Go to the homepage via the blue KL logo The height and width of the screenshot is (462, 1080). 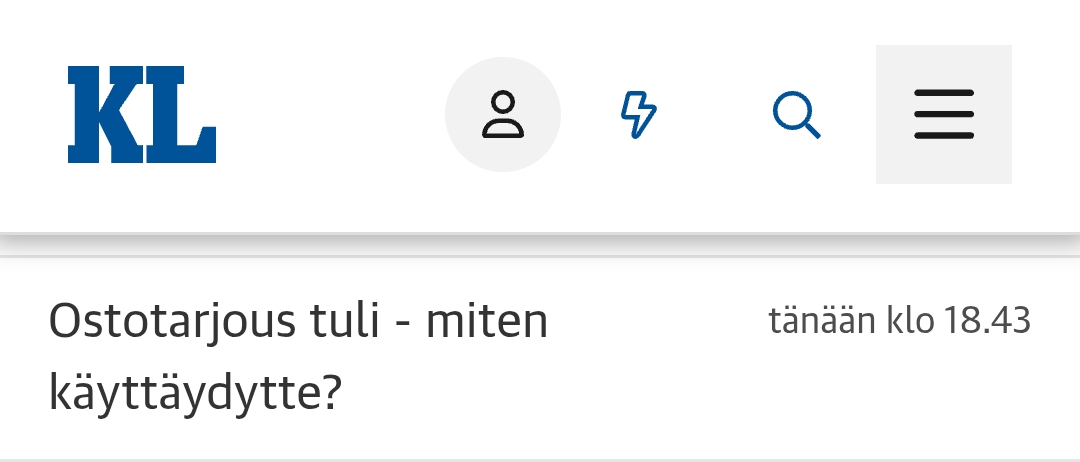point(142,114)
